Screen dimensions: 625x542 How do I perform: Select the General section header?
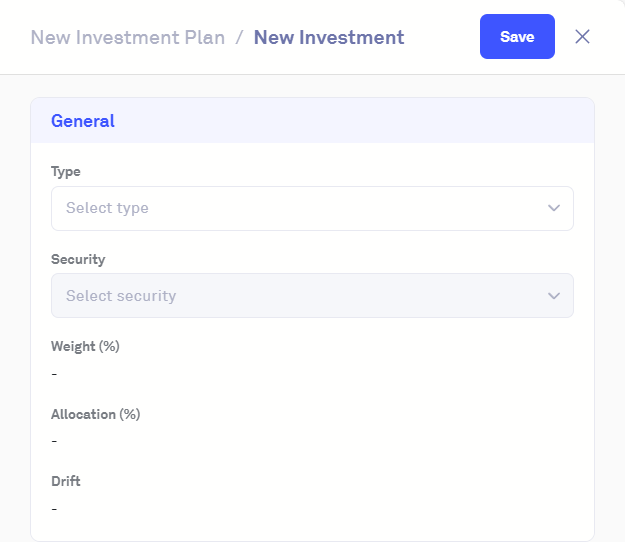83,121
